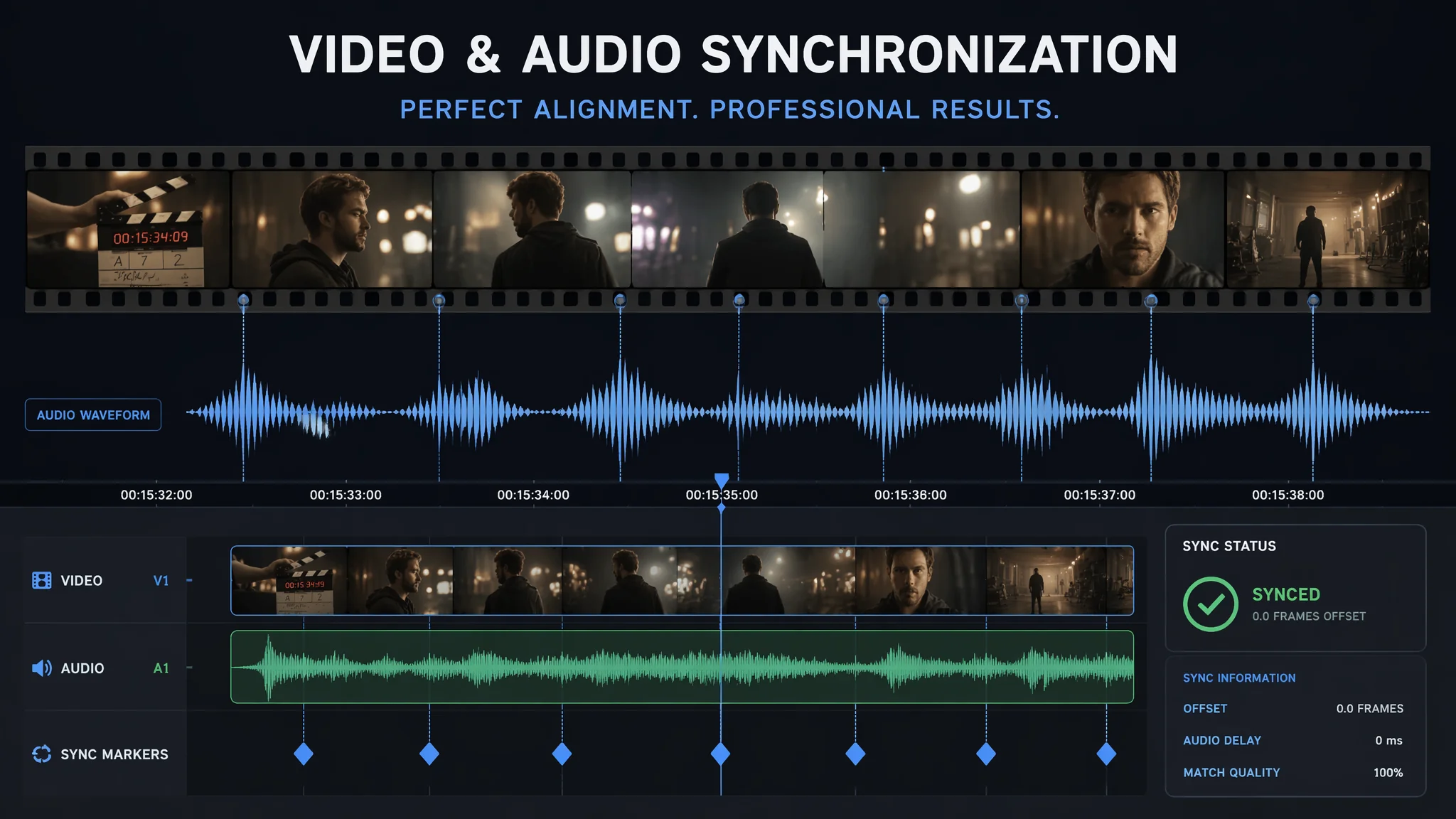Click the SYNC MARKERS circular arrows icon
This screenshot has height=819, width=1456.
[42, 754]
